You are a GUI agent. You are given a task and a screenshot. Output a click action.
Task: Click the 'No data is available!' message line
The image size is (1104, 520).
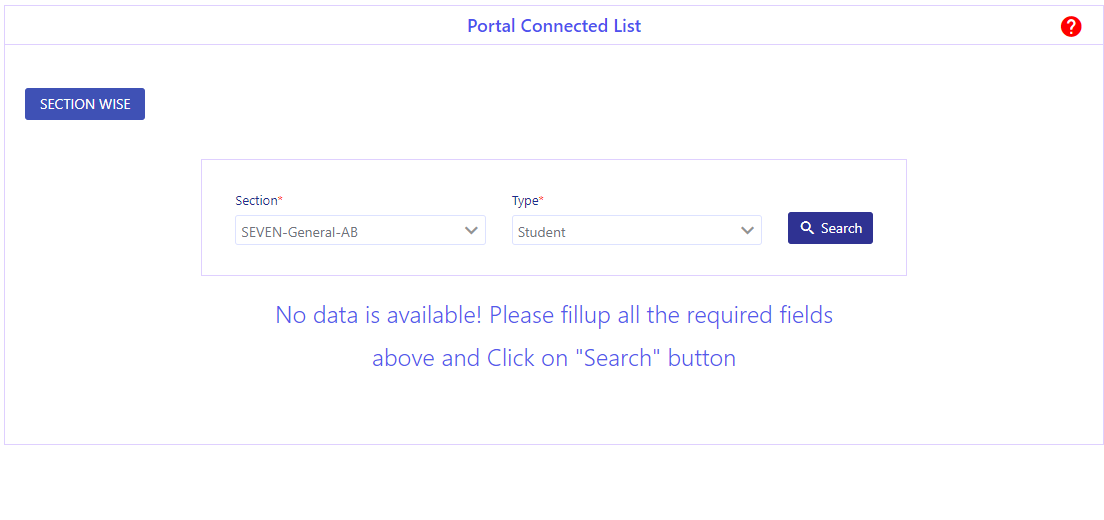coord(554,315)
